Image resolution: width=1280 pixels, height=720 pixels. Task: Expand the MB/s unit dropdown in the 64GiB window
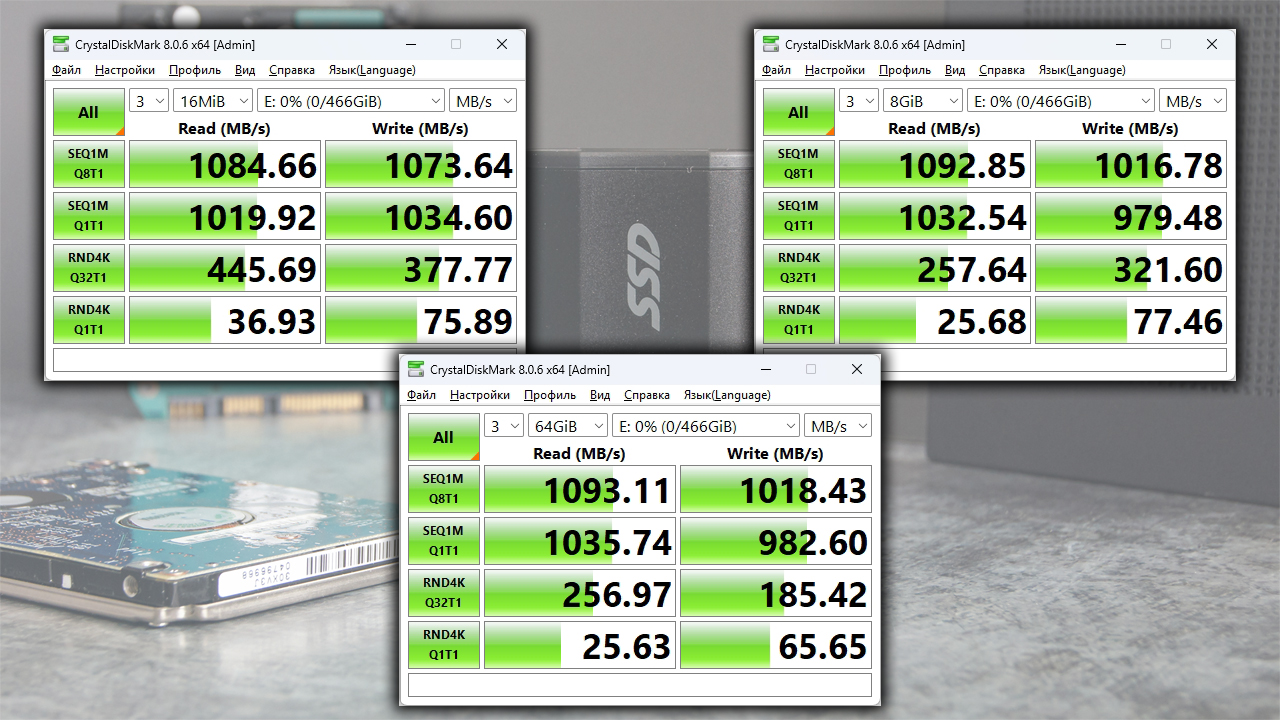click(x=838, y=426)
